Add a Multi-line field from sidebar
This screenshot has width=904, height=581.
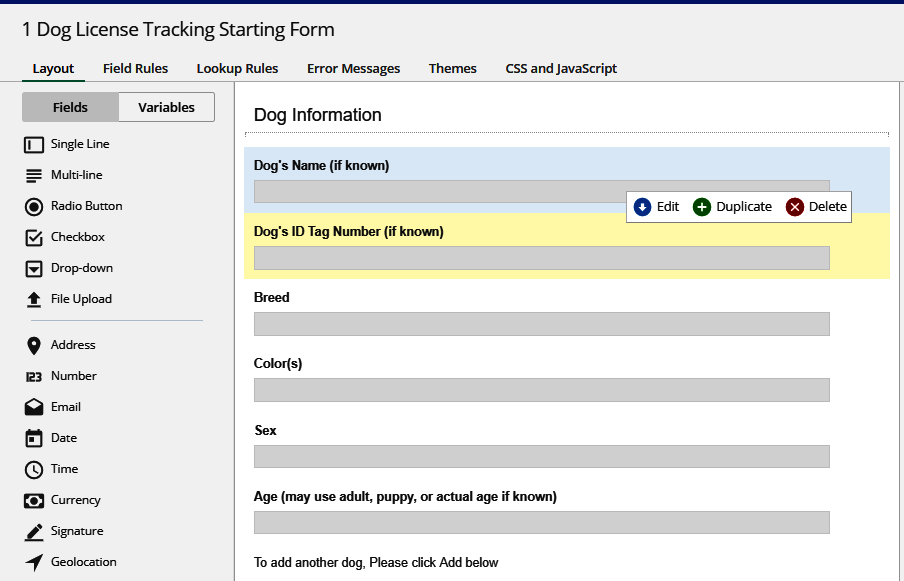click(66, 176)
